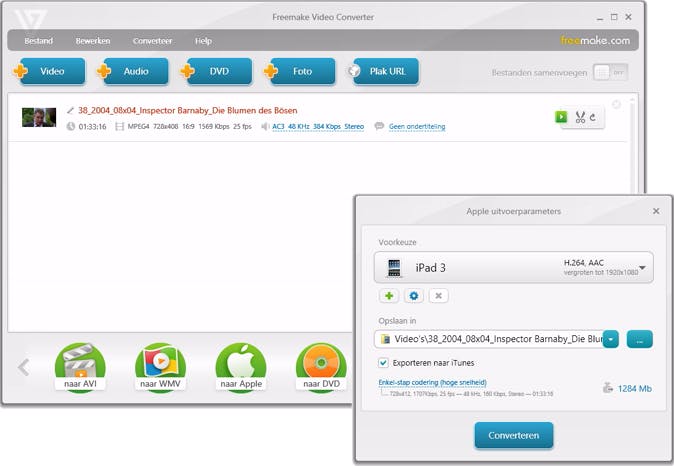Open the Bewerken menu
Screen dimensions: 674x466
pyautogui.click(x=93, y=41)
